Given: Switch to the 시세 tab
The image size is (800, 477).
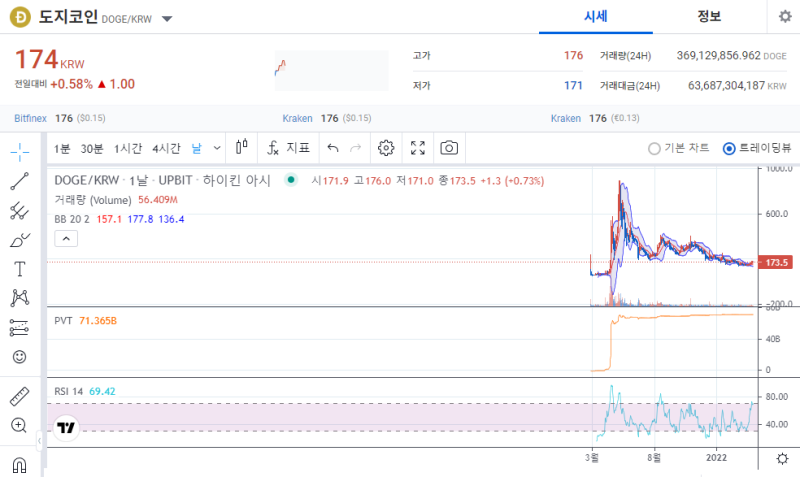Looking at the screenshot, I should click(x=596, y=17).
